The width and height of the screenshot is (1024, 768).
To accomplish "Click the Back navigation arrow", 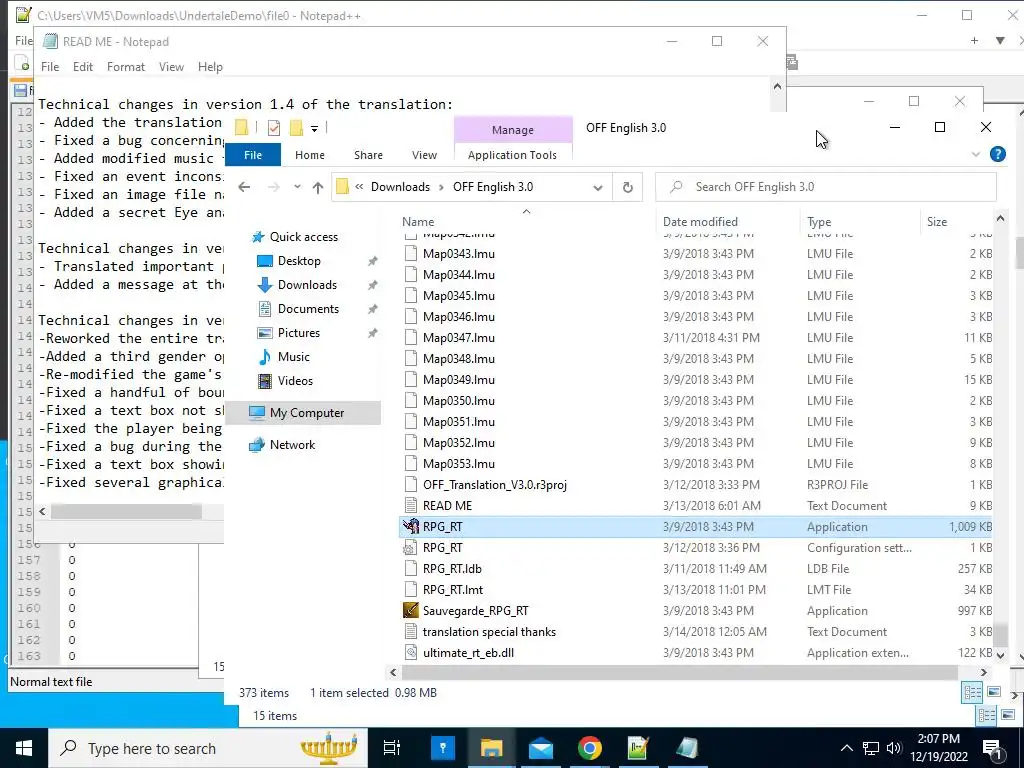I will pos(244,187).
